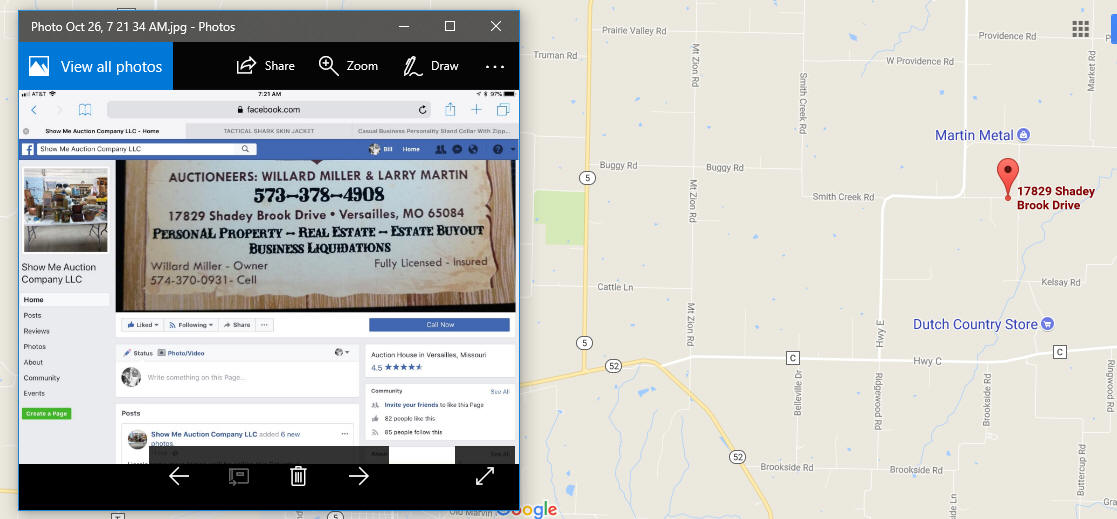Image resolution: width=1117 pixels, height=519 pixels.
Task: Expand photo to full screen
Action: [485, 476]
